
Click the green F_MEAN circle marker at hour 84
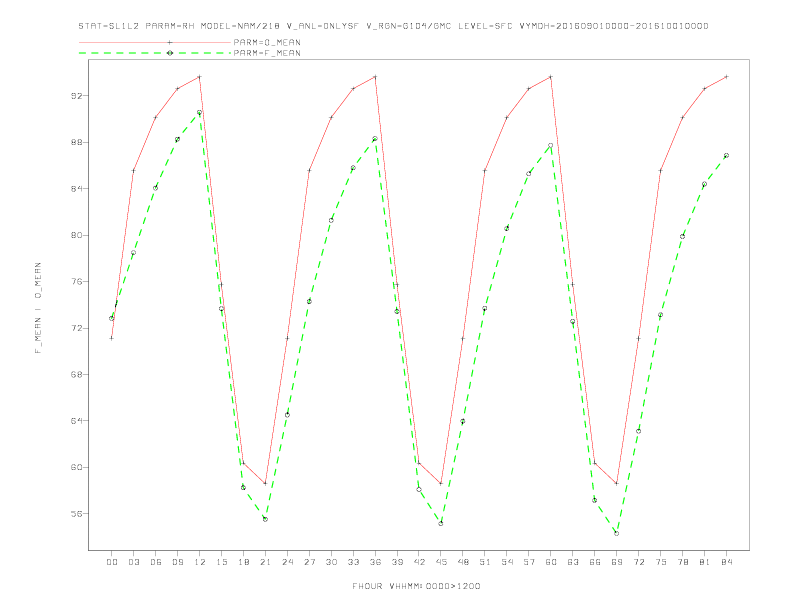[x=726, y=156]
